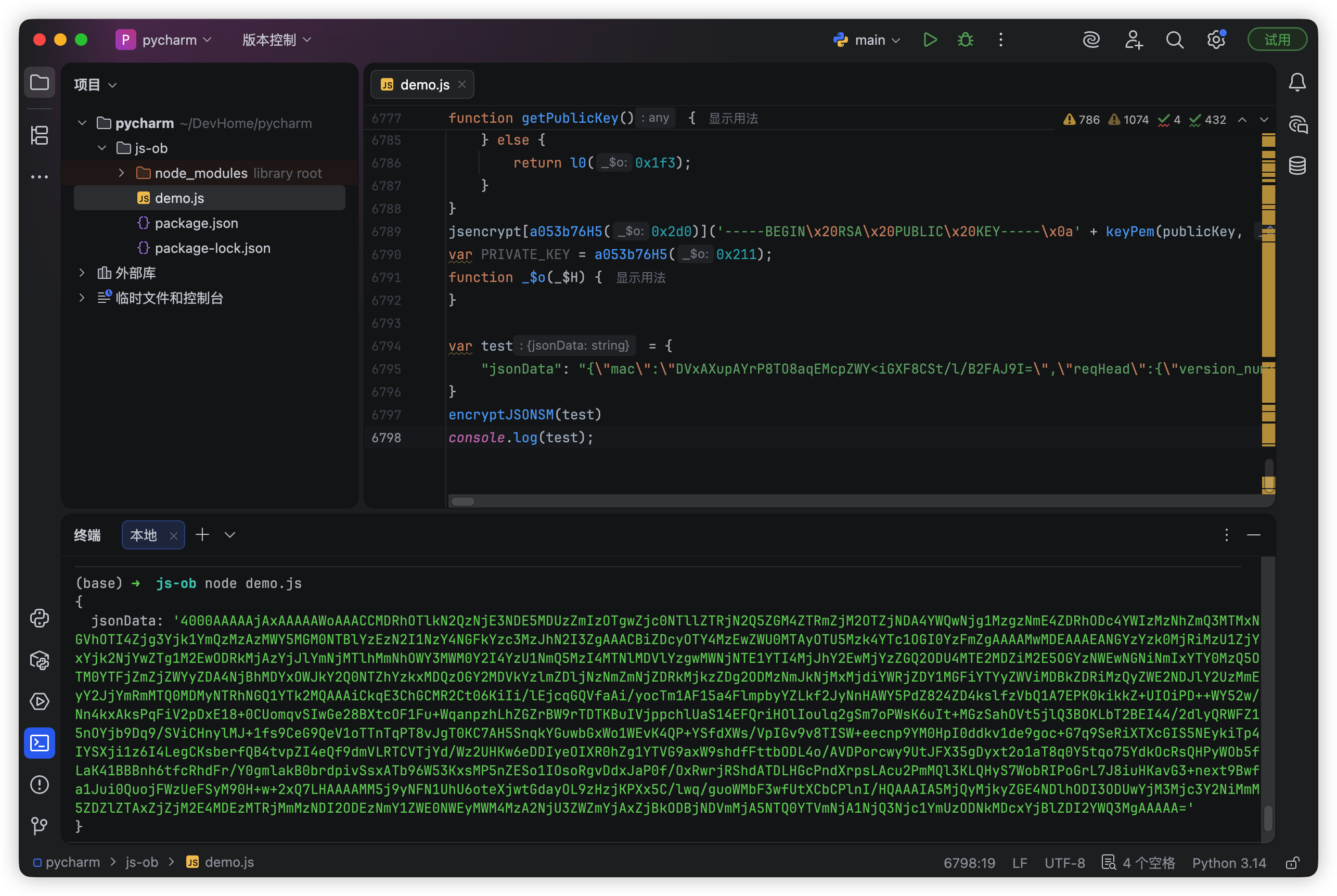Click the editor horizontal scrollbar thumb
The height and width of the screenshot is (896, 1337).
tap(463, 502)
